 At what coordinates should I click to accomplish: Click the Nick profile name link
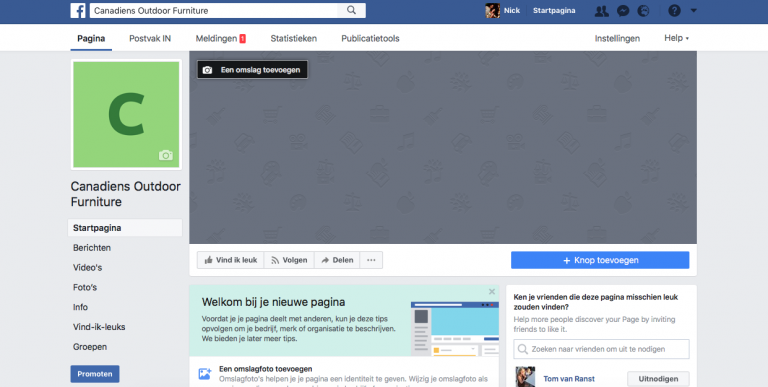point(512,10)
